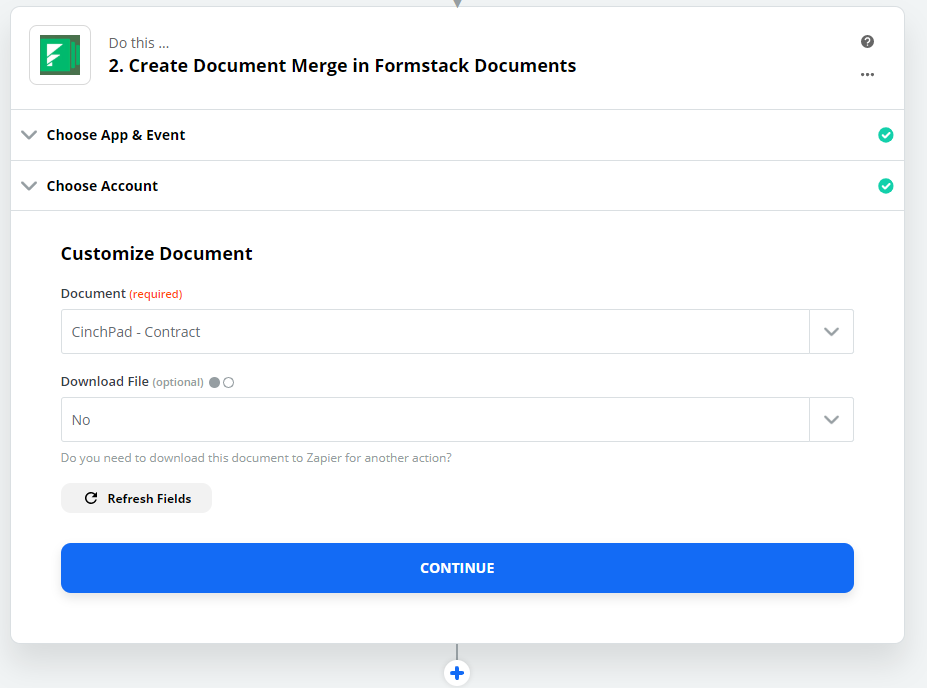Click the step title Create Document Merge
The width and height of the screenshot is (927, 688).
(342, 66)
